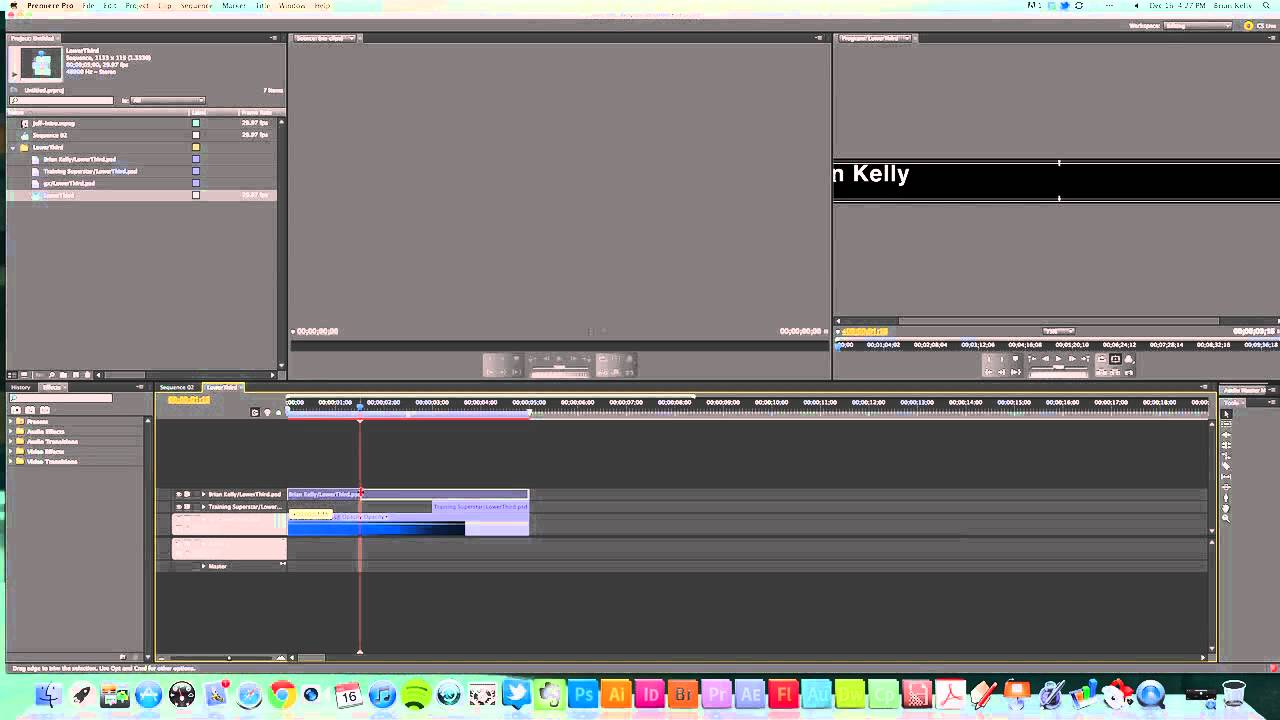The image size is (1280, 720).
Task: Open the File menu
Action: point(88,6)
